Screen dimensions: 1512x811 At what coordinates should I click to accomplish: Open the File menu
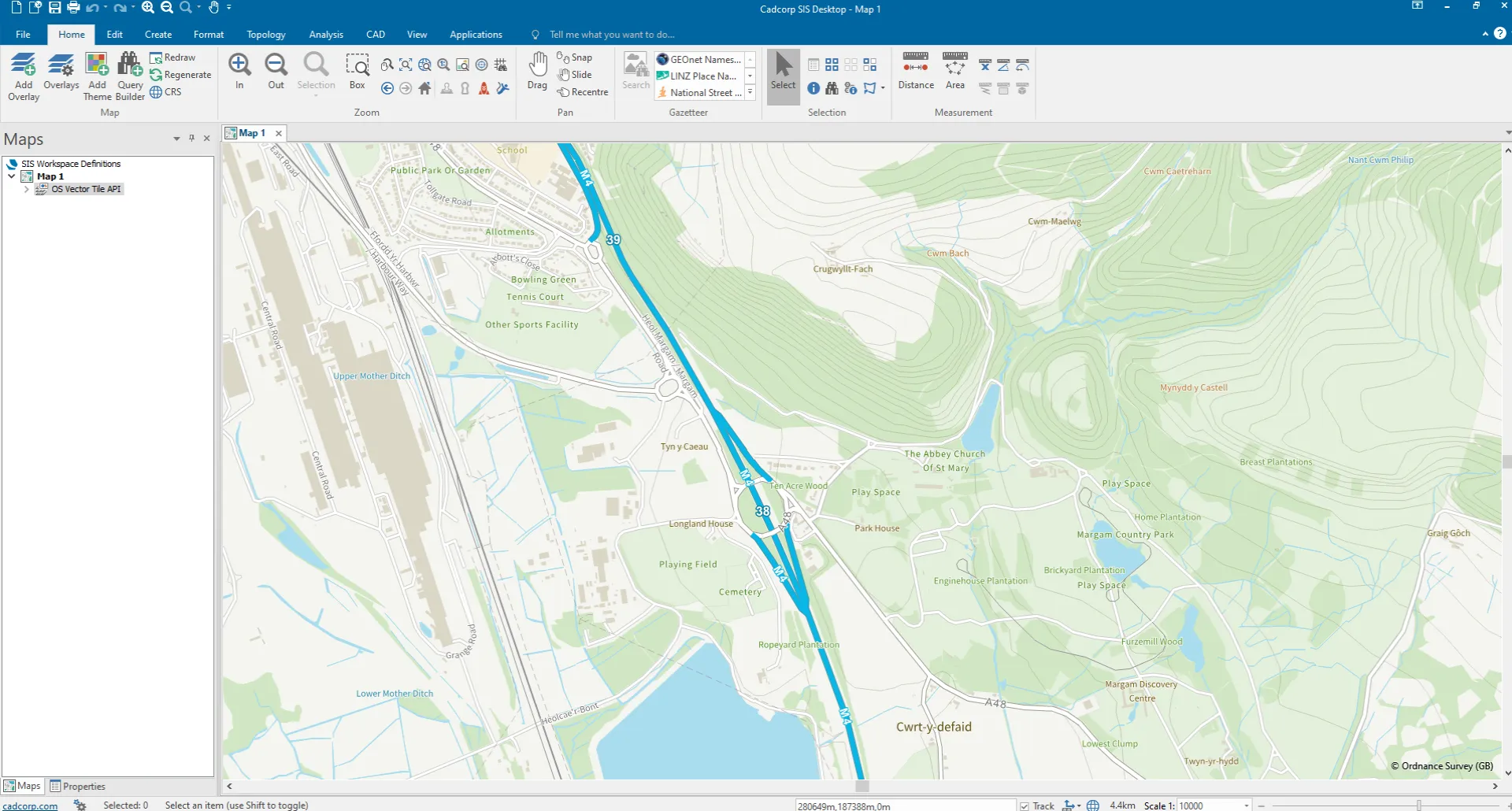[23, 35]
